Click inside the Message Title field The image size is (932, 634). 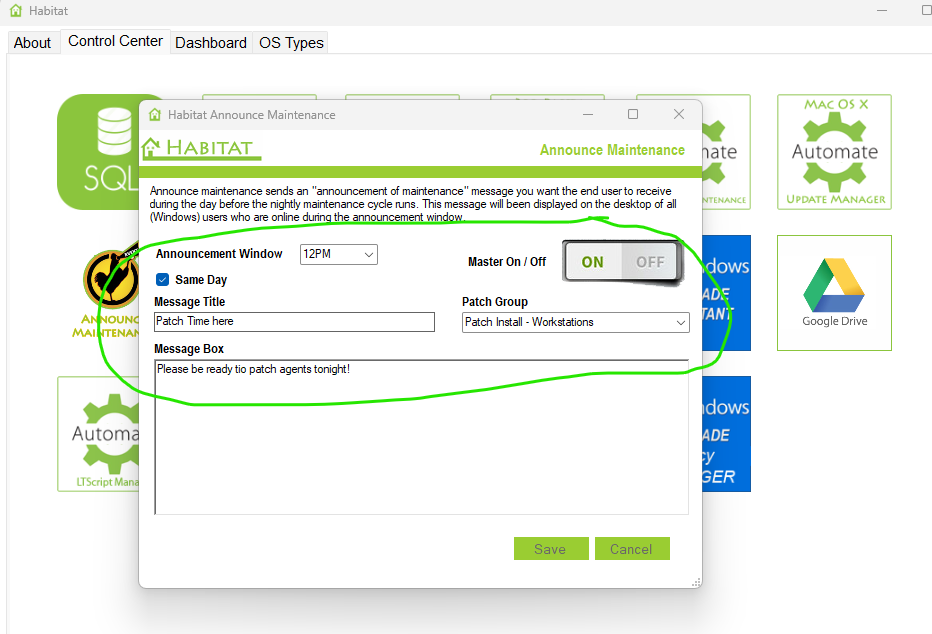[x=293, y=322]
